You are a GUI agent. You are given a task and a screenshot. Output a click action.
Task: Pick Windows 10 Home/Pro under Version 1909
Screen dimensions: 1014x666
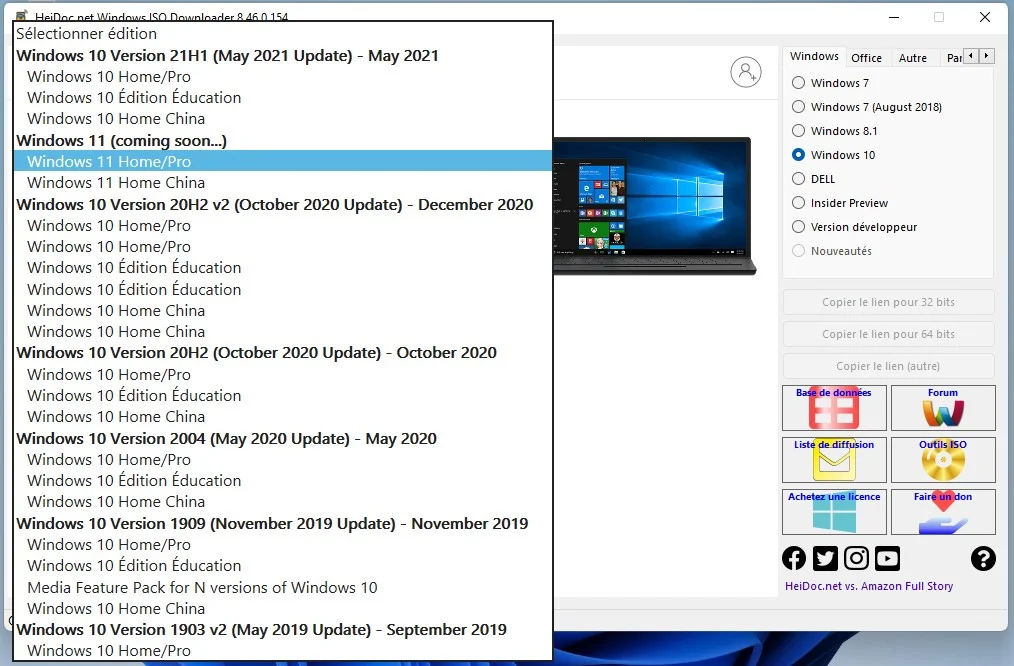[283, 544]
